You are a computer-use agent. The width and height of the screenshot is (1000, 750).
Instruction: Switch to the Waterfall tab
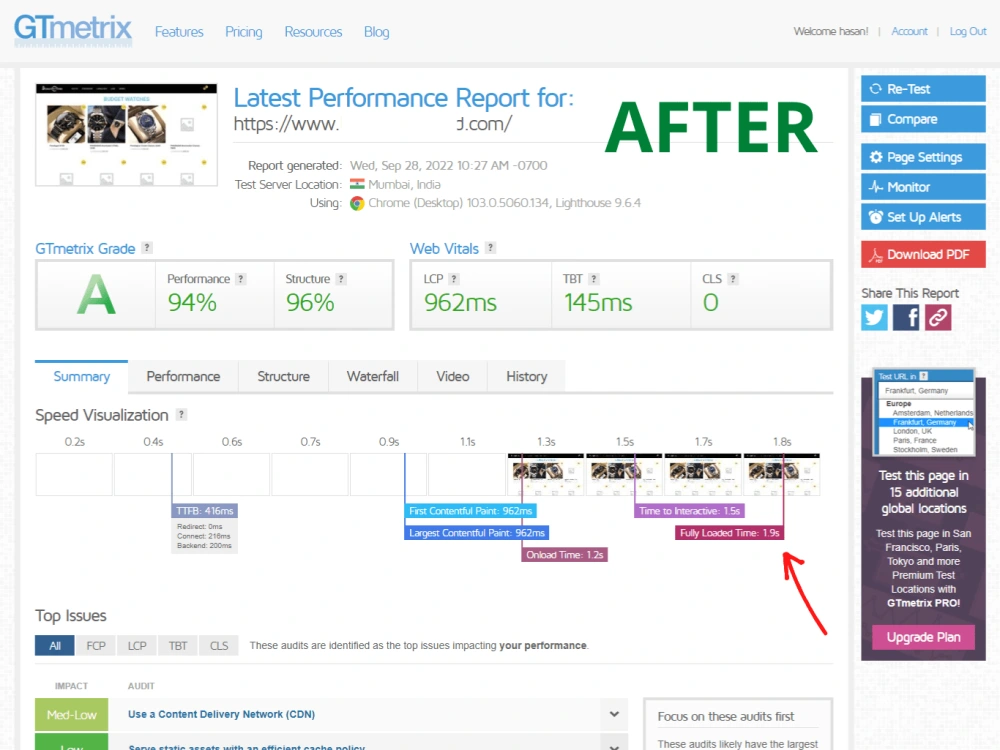[372, 376]
